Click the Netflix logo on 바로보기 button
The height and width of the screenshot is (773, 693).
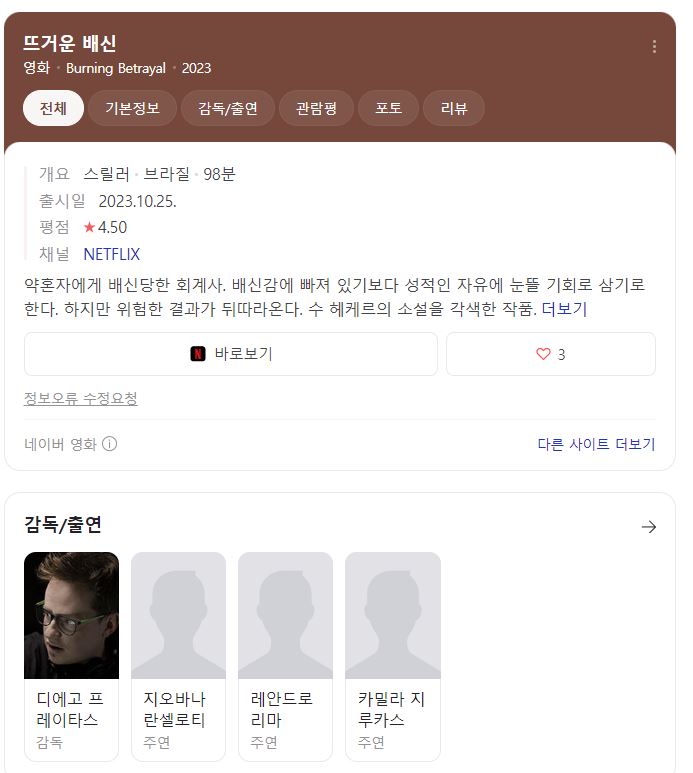198,354
